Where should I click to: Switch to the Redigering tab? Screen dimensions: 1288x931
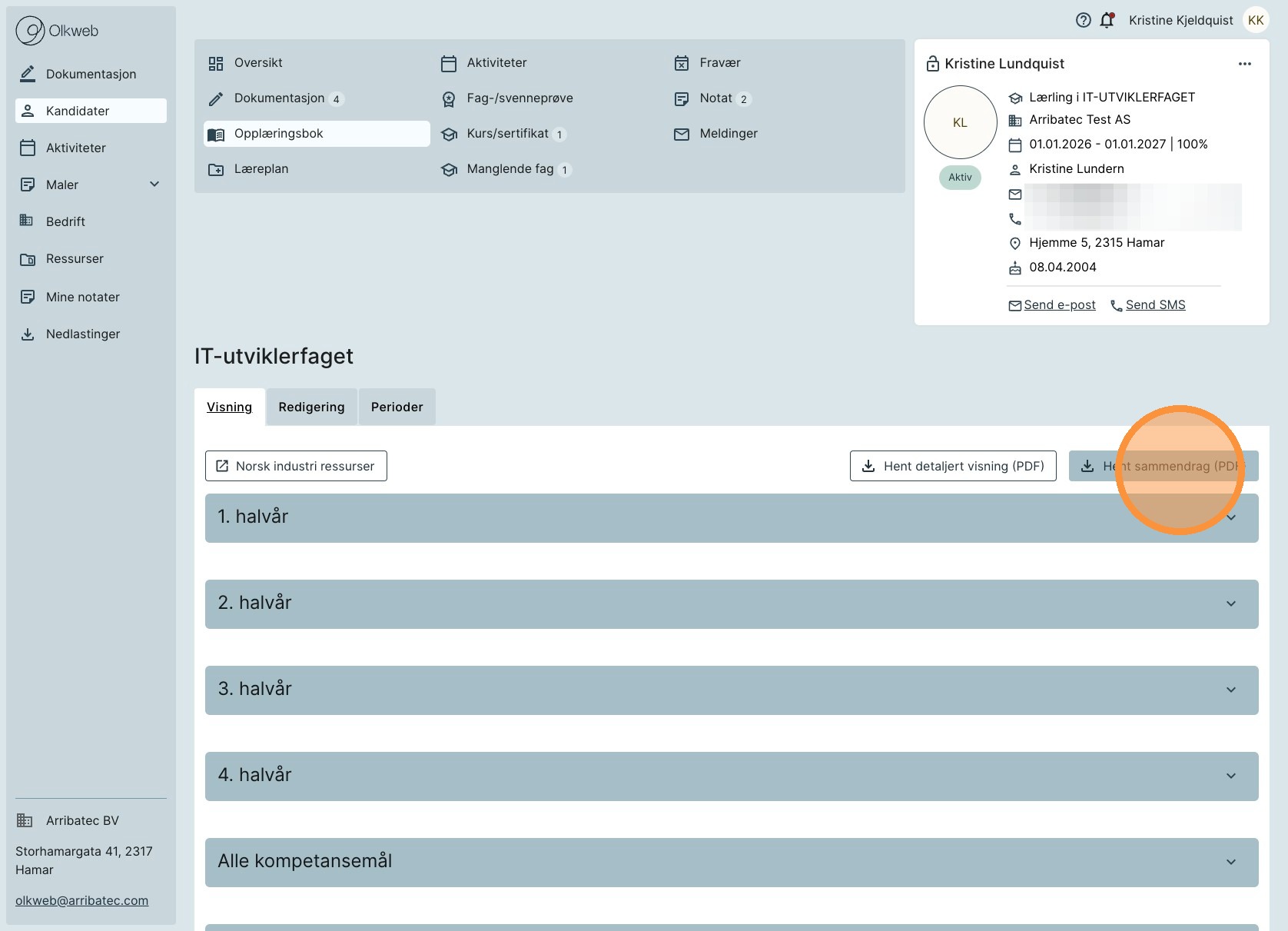pos(311,407)
